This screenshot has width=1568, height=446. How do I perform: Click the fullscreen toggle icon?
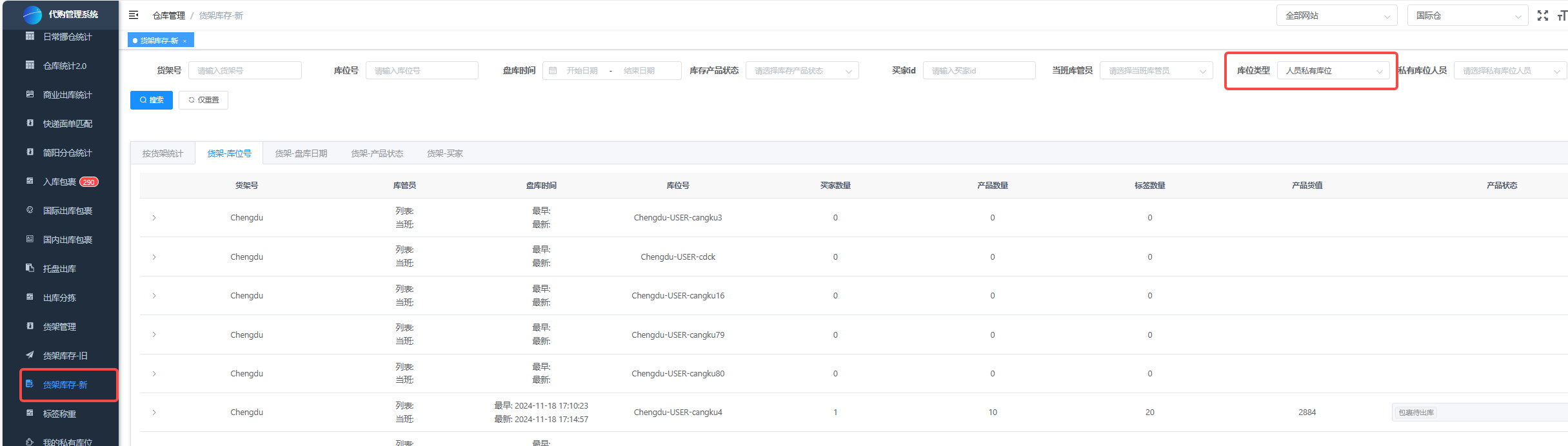[1542, 15]
